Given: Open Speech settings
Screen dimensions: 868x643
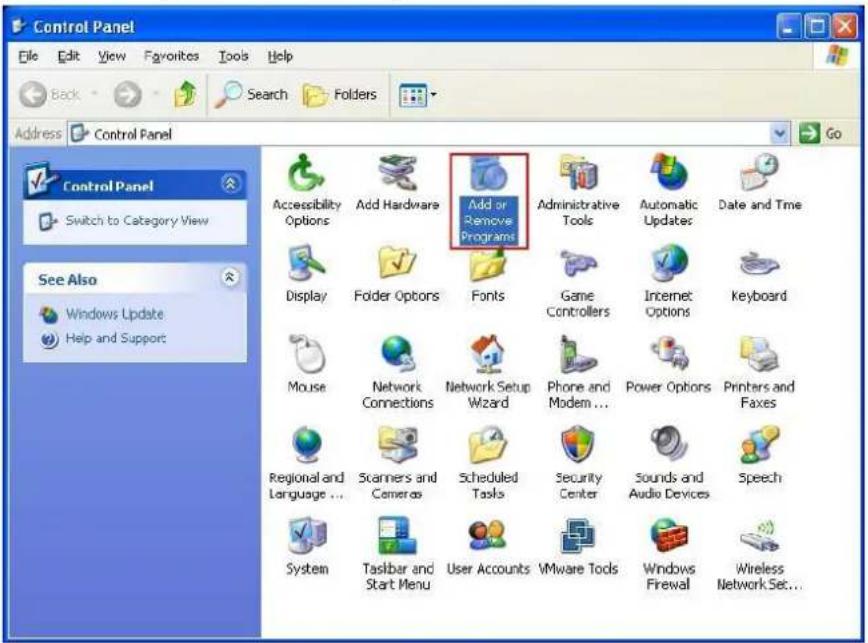Looking at the screenshot, I should (x=759, y=455).
